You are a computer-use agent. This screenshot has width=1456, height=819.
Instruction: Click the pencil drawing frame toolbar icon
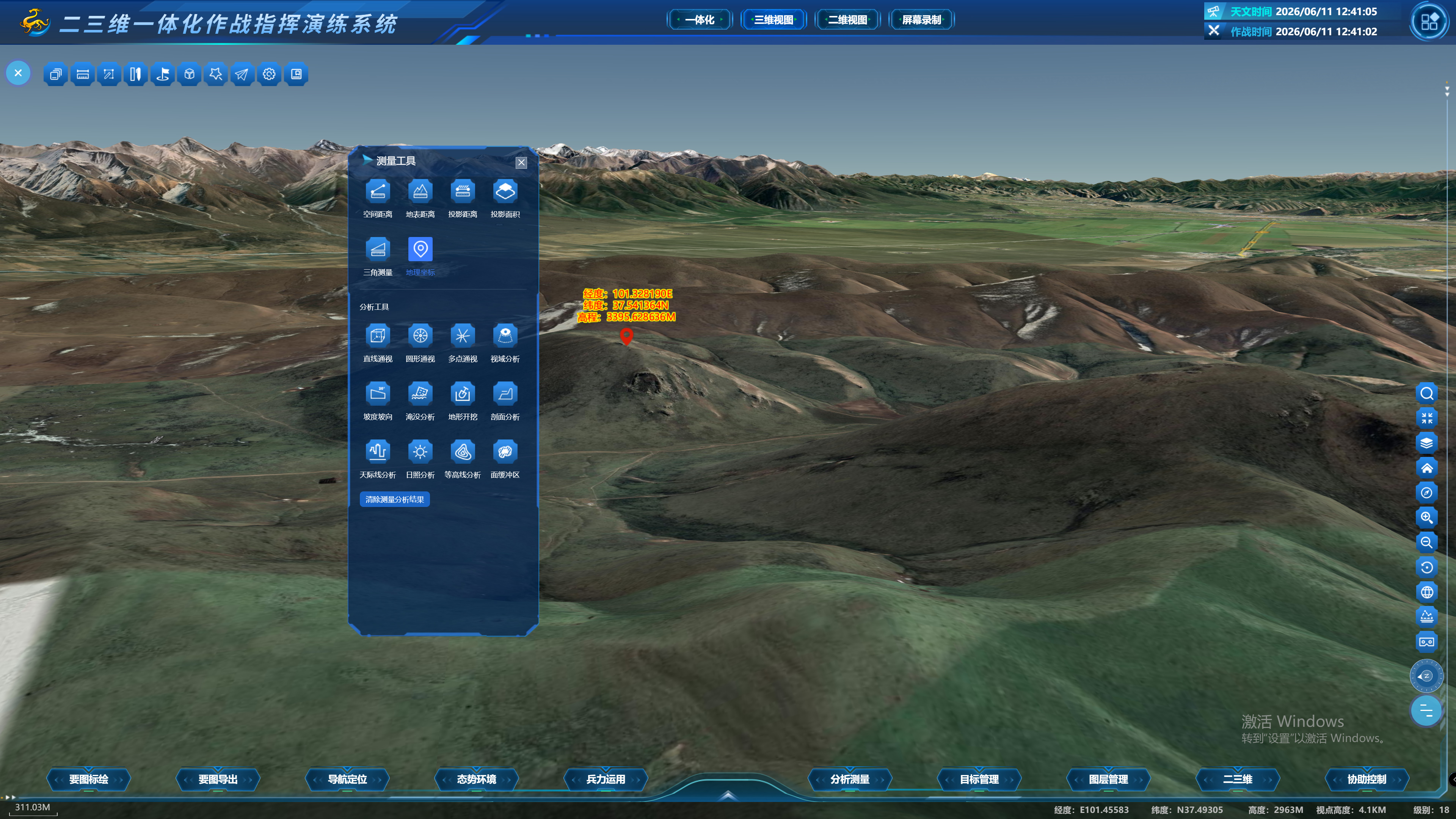(x=109, y=74)
